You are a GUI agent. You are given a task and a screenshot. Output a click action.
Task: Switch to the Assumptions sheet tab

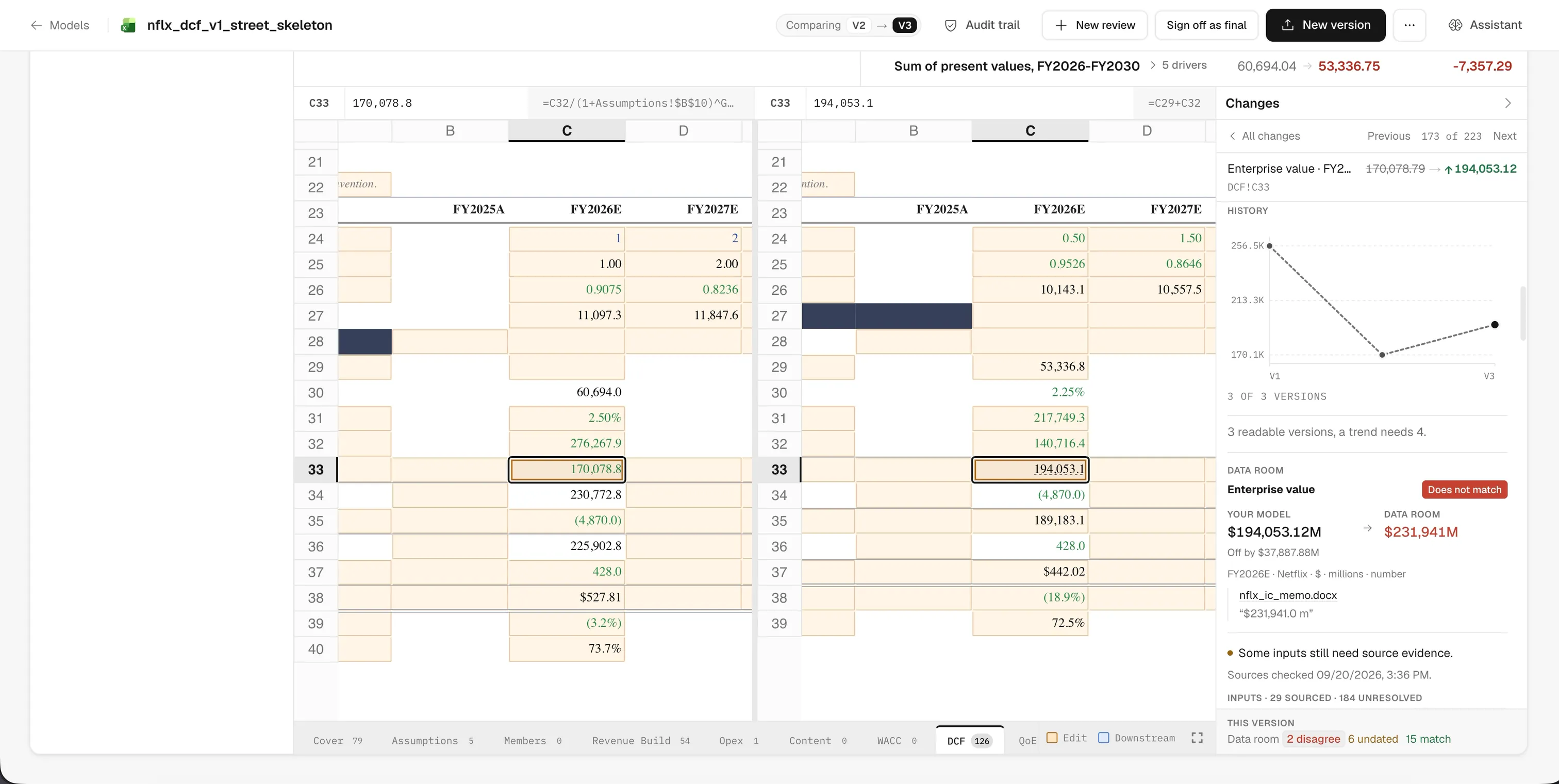(432, 740)
